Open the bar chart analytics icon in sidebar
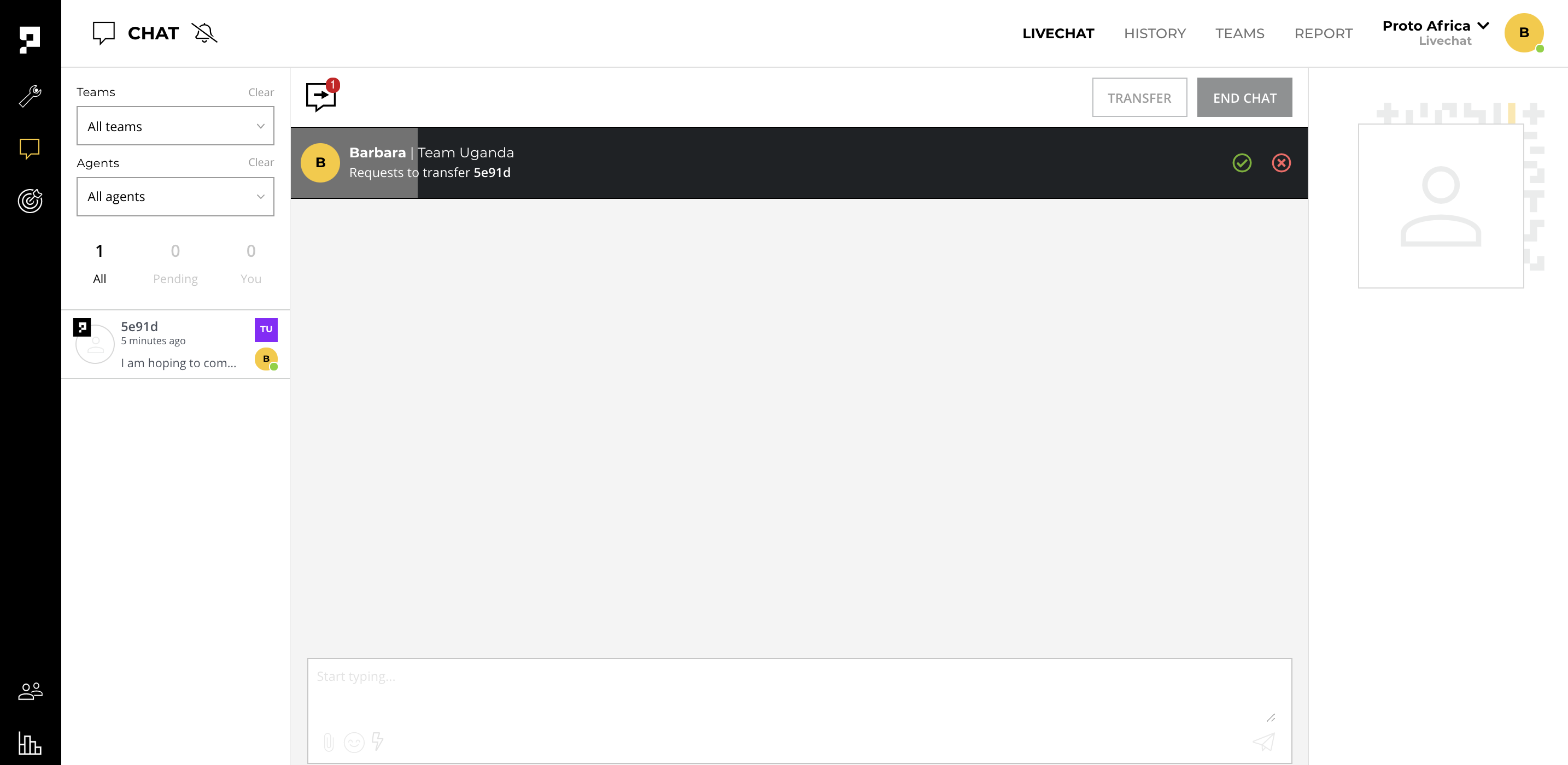Screen dimensions: 1568x765 [x=30, y=743]
